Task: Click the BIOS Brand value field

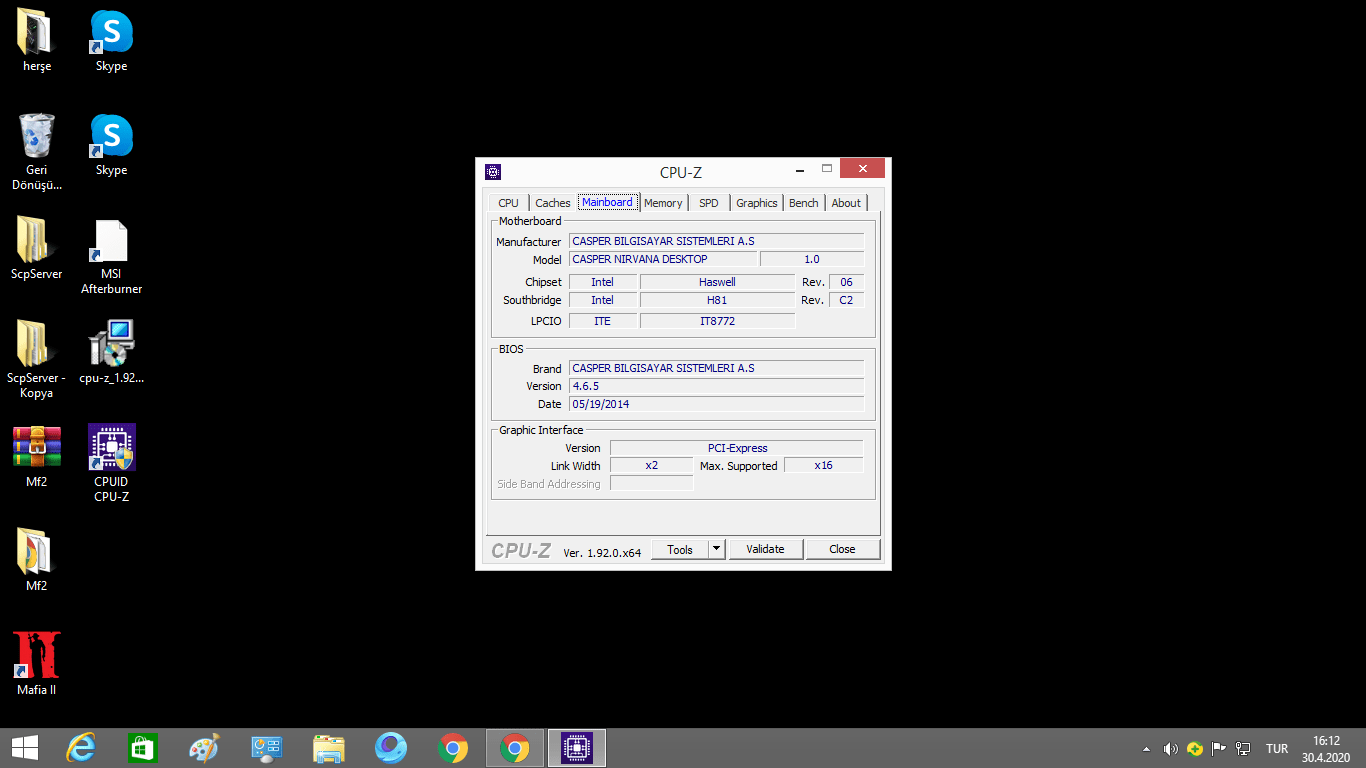Action: coord(716,368)
